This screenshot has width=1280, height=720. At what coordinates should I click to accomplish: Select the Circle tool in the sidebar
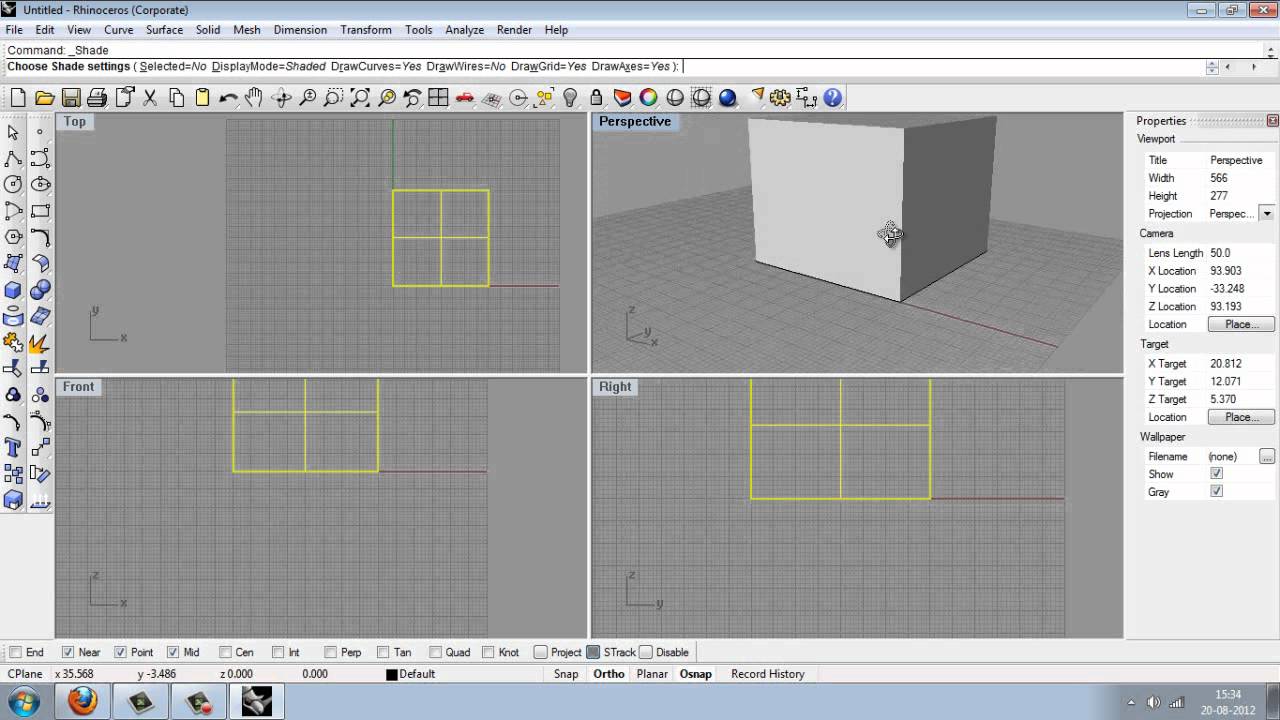[13, 184]
